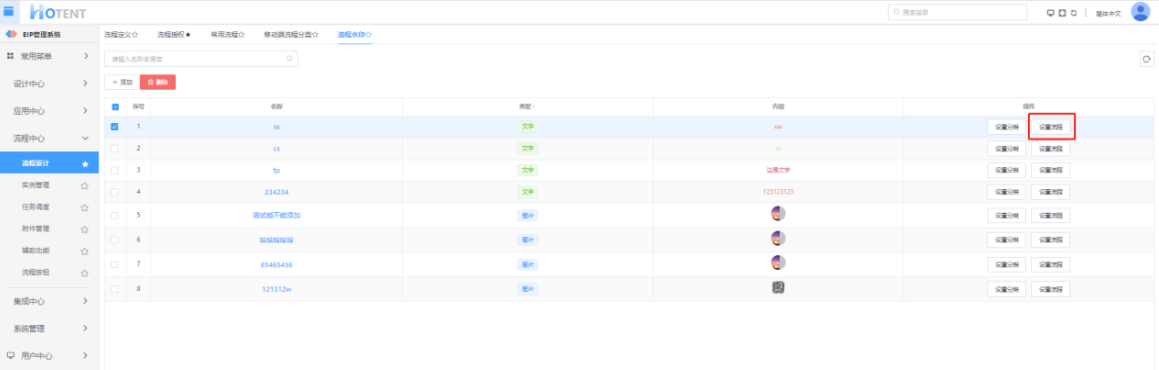Click the star icon beside 实例管理
1159x370 pixels.
click(84, 185)
